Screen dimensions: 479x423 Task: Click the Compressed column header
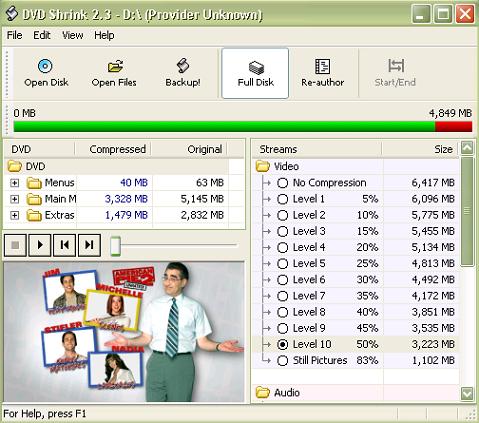click(113, 149)
